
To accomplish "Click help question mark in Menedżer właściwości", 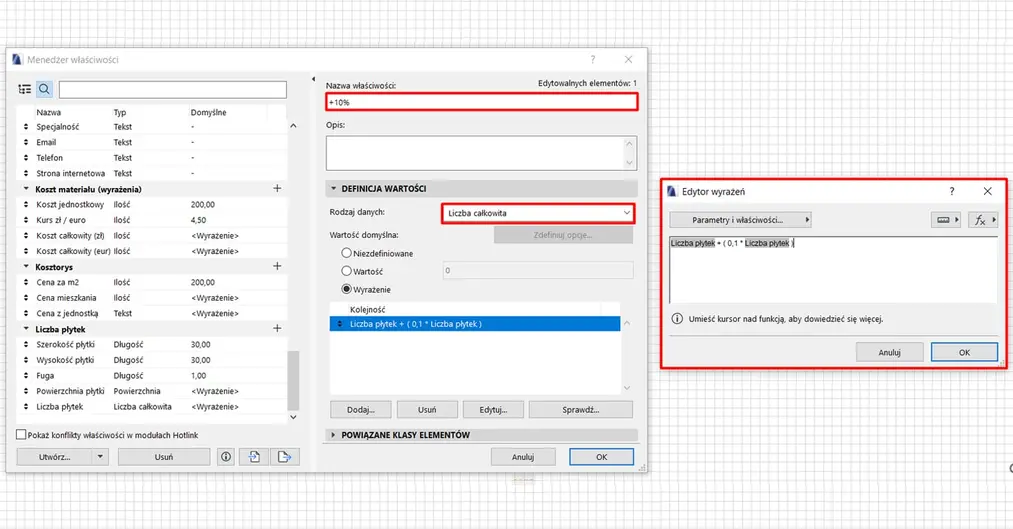I will point(592,59).
